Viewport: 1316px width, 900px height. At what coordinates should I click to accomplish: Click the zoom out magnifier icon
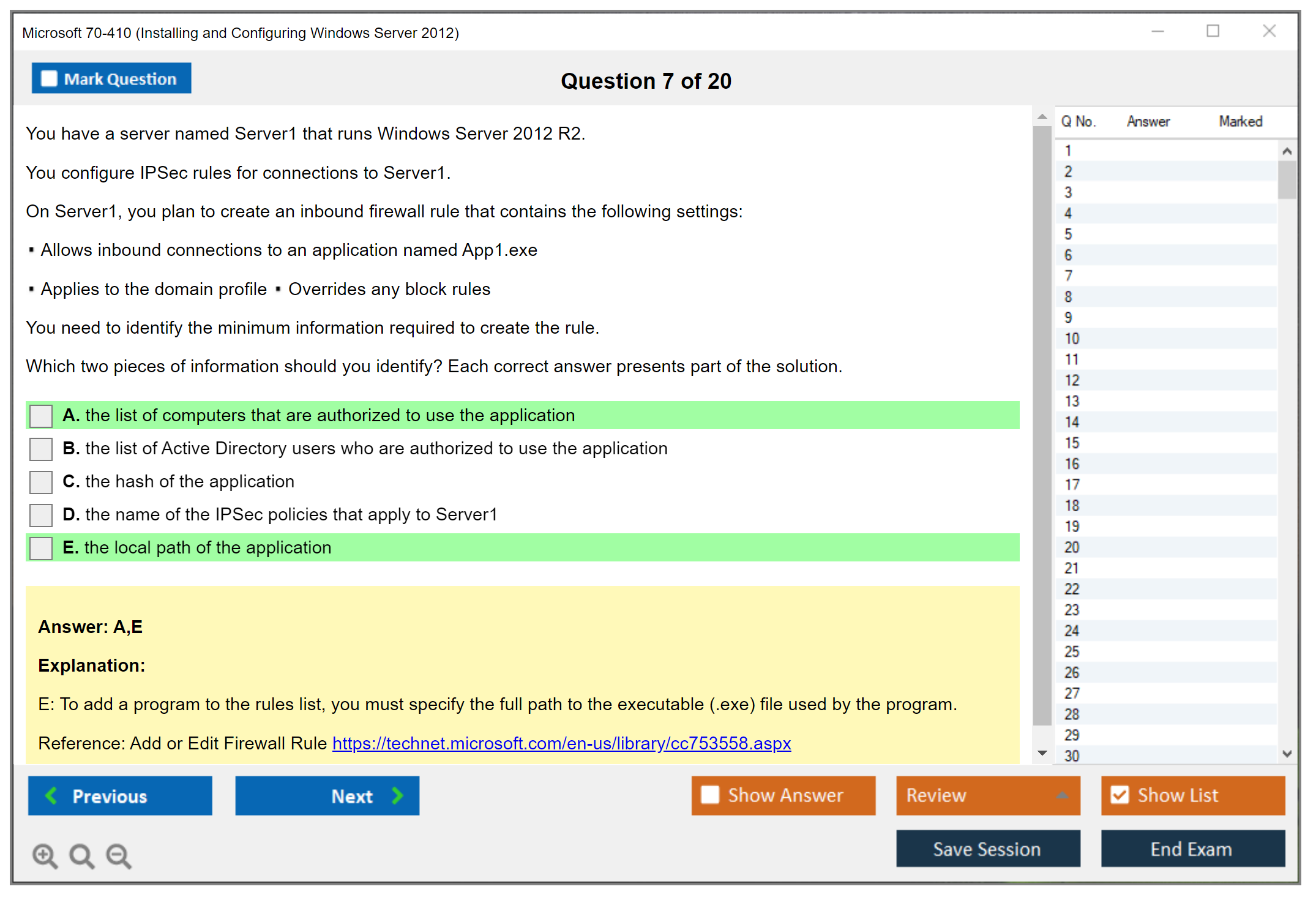click(118, 855)
